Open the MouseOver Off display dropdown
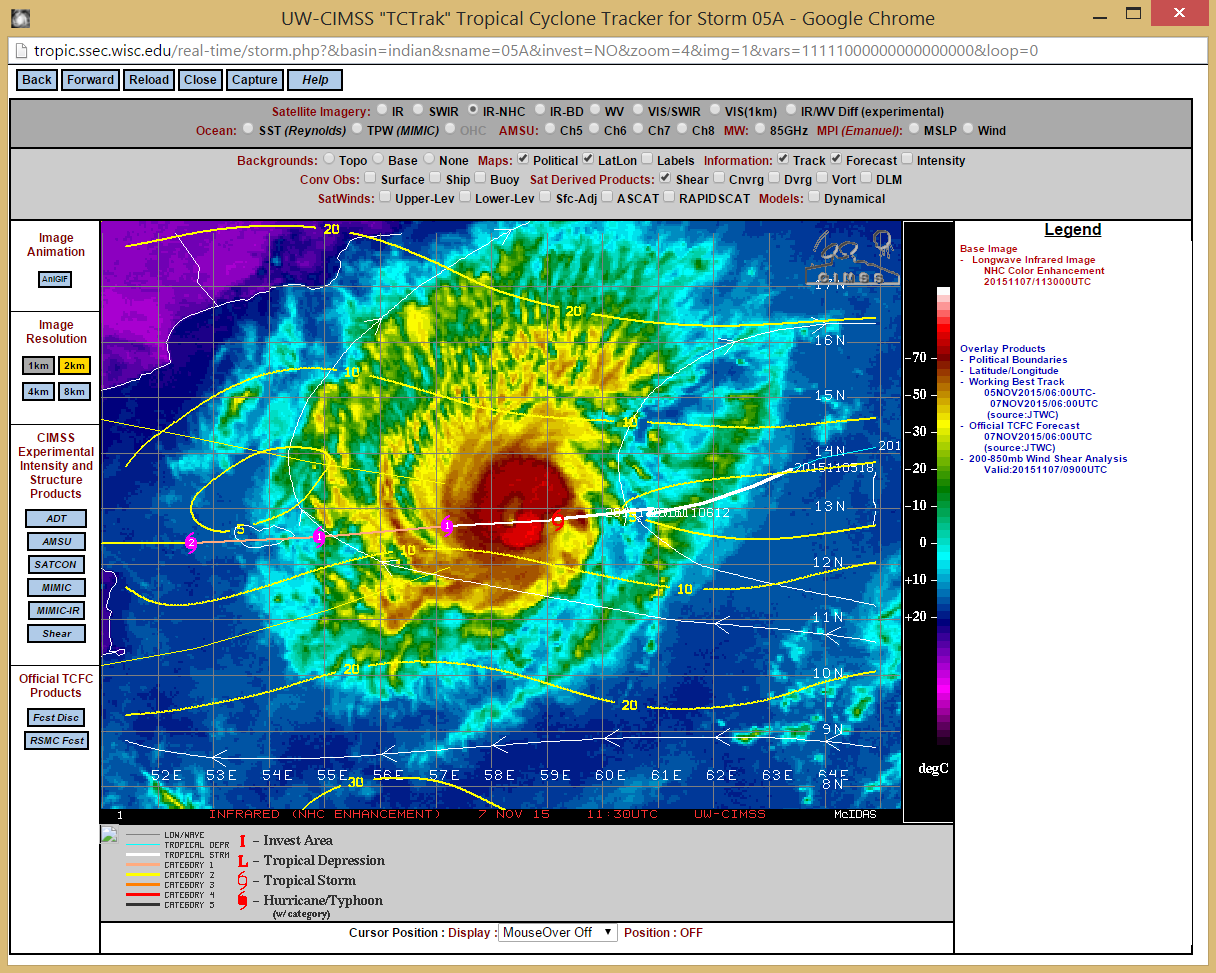Viewport: 1216px width, 973px height. pos(558,932)
